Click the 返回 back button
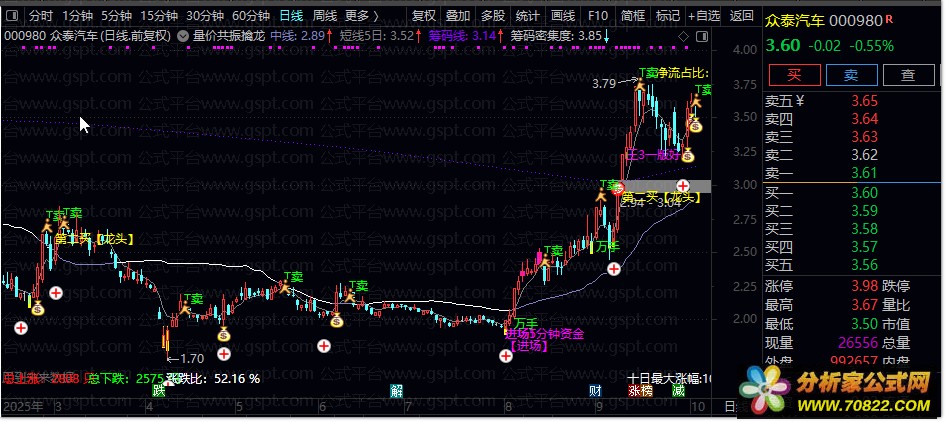Image resolution: width=947 pixels, height=422 pixels. point(742,16)
